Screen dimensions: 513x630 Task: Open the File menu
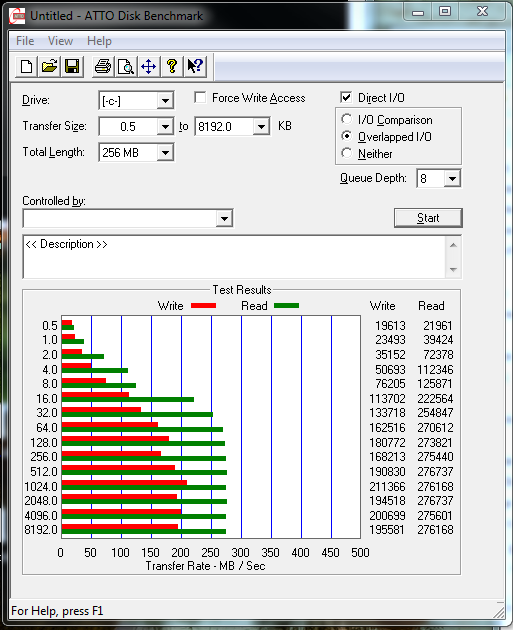[25, 41]
